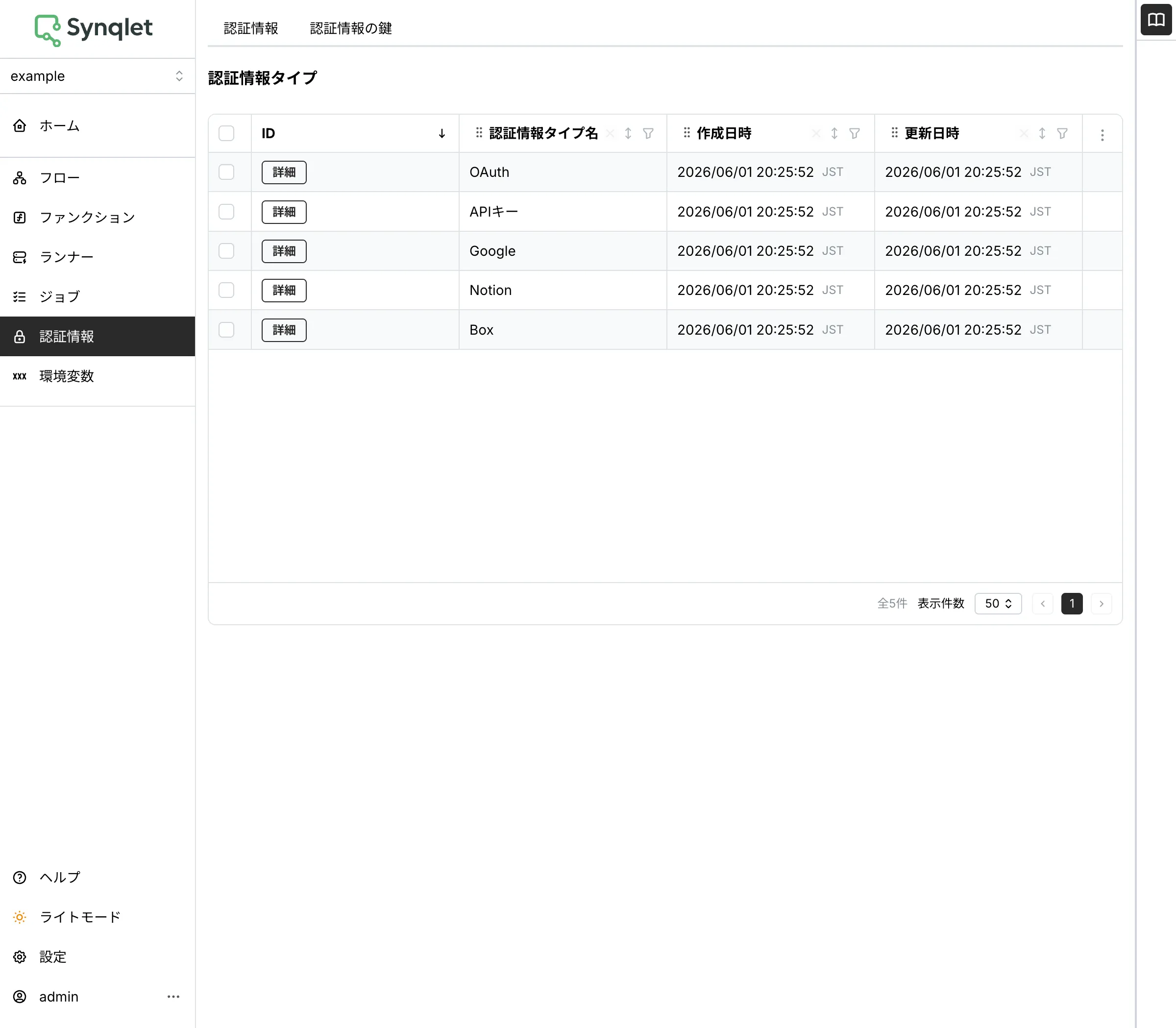
Task: Check the Google row checkbox
Action: [x=226, y=251]
